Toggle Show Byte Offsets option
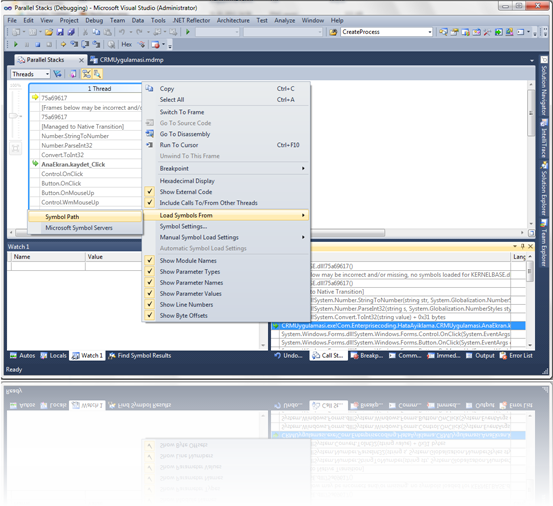Screen dimensions: 553x506 tap(183, 315)
